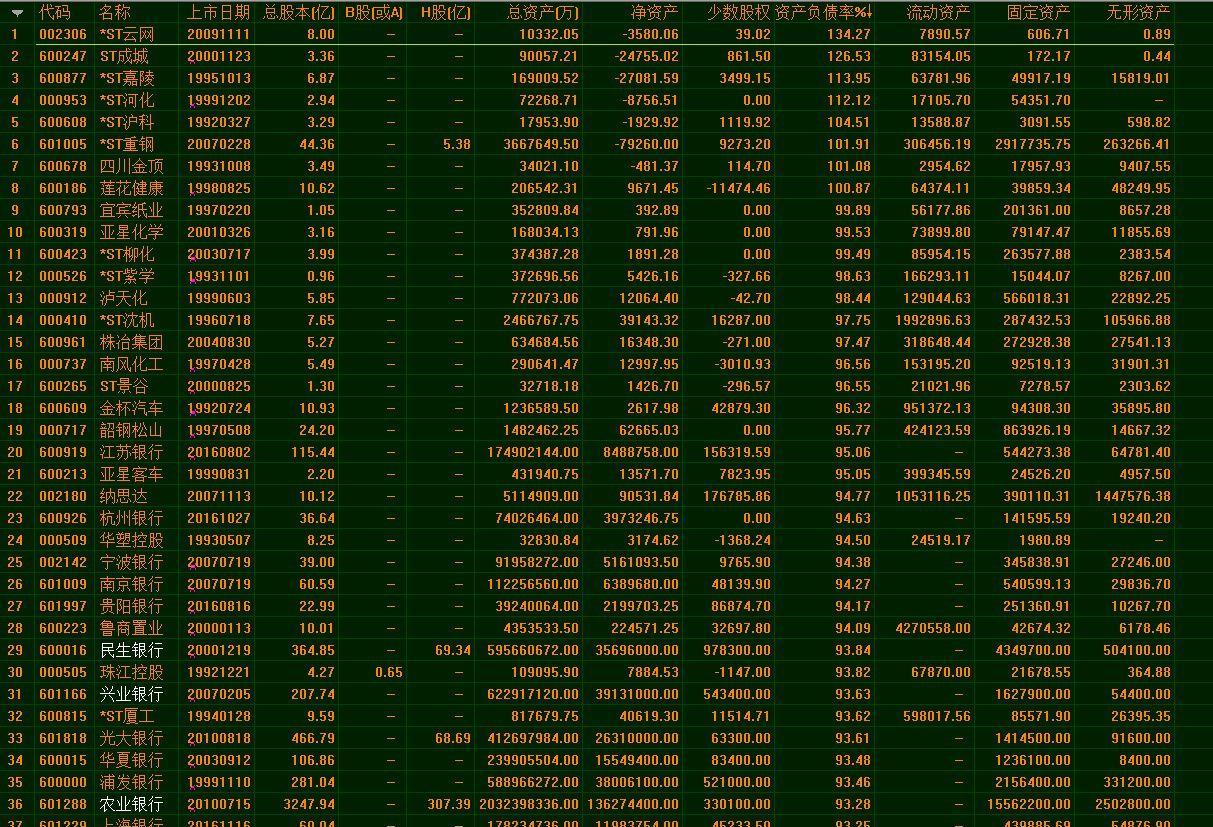Select stock name 农业银行
1213x827 pixels.
tap(131, 804)
